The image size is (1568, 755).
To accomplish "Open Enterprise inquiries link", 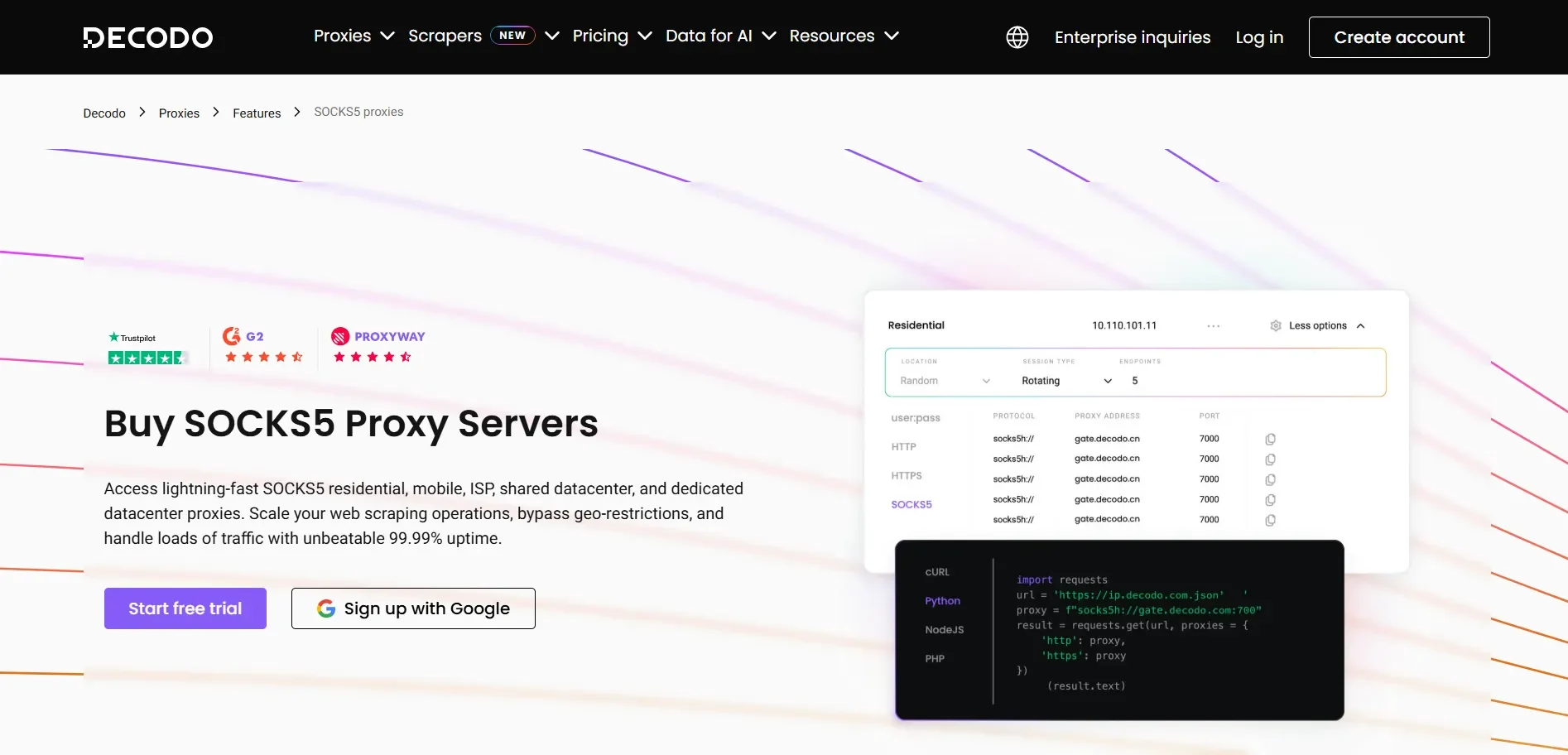I will click(x=1133, y=37).
